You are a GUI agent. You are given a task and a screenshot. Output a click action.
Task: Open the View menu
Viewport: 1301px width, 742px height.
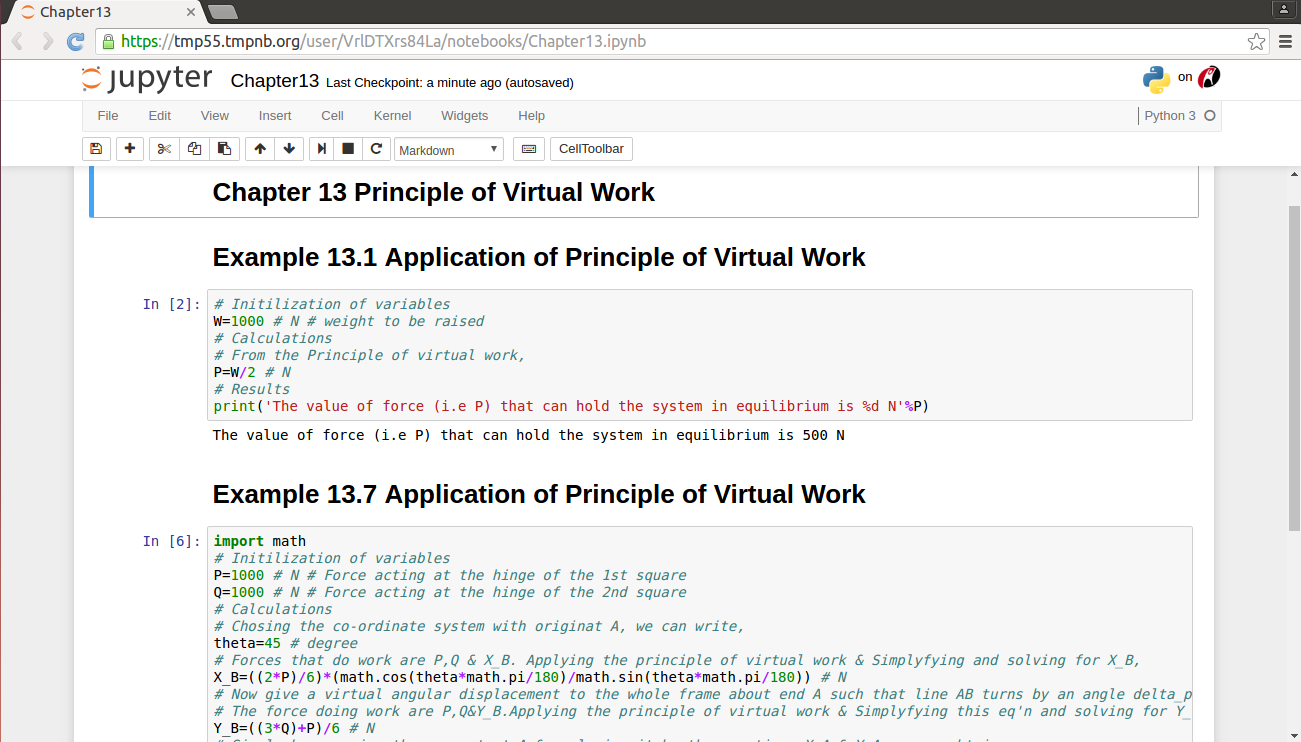(x=215, y=116)
